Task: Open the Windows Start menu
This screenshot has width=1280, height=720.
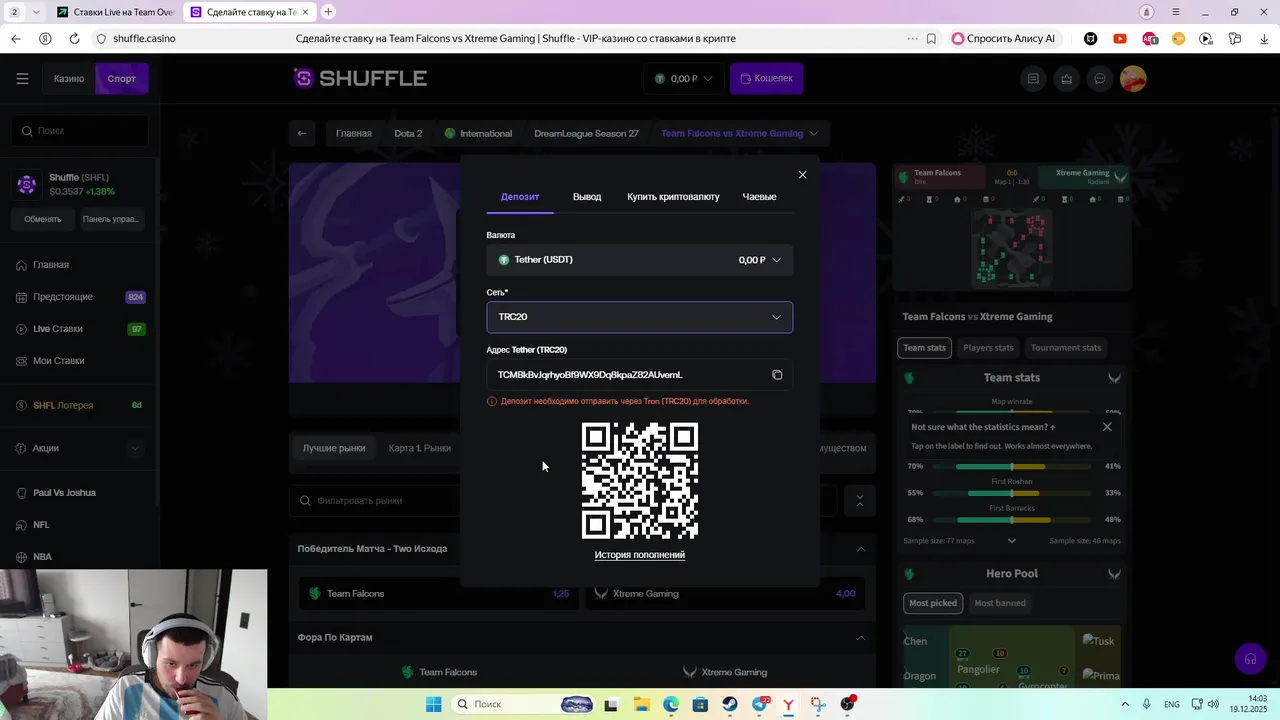Action: coord(434,704)
